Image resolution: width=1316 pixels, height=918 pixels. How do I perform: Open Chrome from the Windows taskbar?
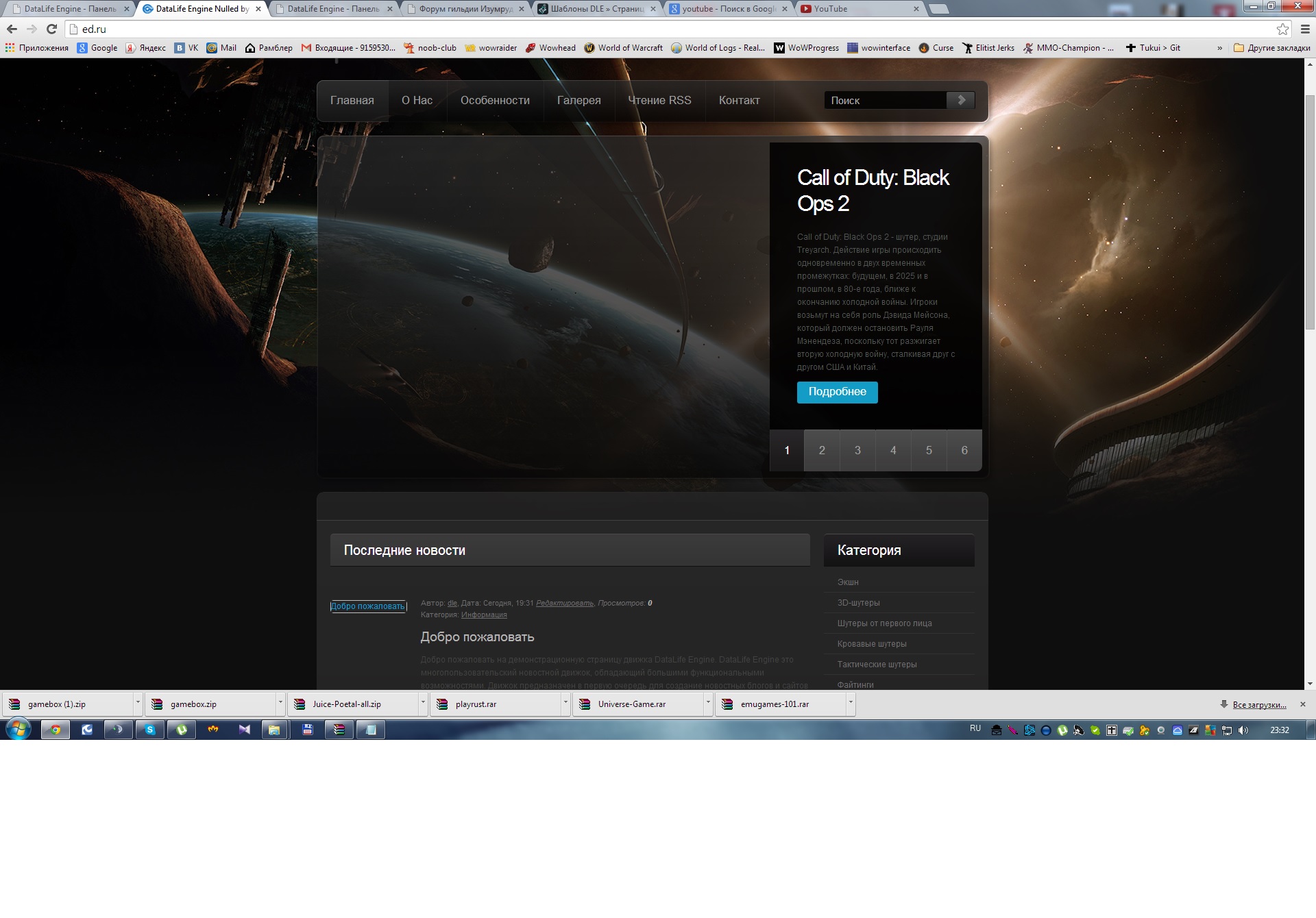56,730
